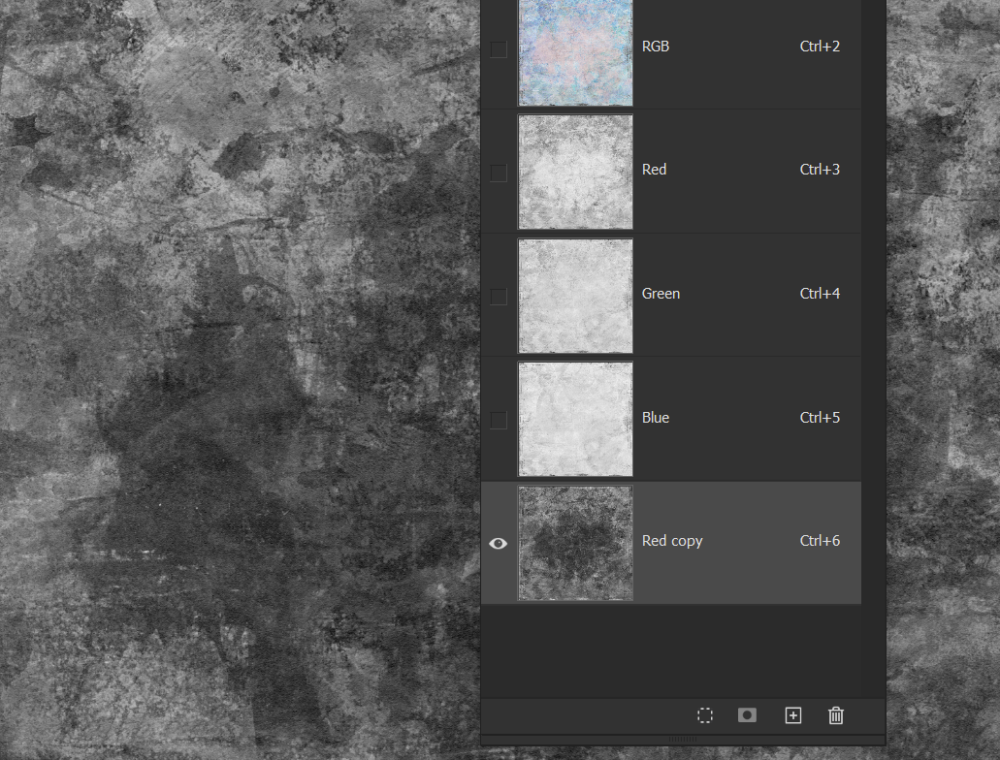The height and width of the screenshot is (760, 1000).
Task: Toggle visibility of Red channel
Action: click(x=498, y=173)
